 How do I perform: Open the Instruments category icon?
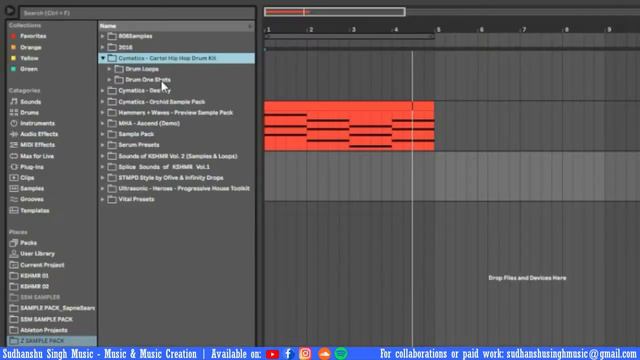tap(14, 123)
